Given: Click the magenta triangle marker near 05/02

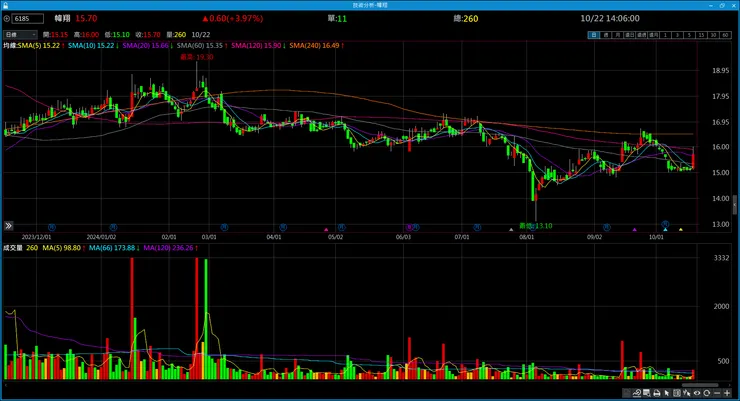Looking at the screenshot, I should [326, 230].
